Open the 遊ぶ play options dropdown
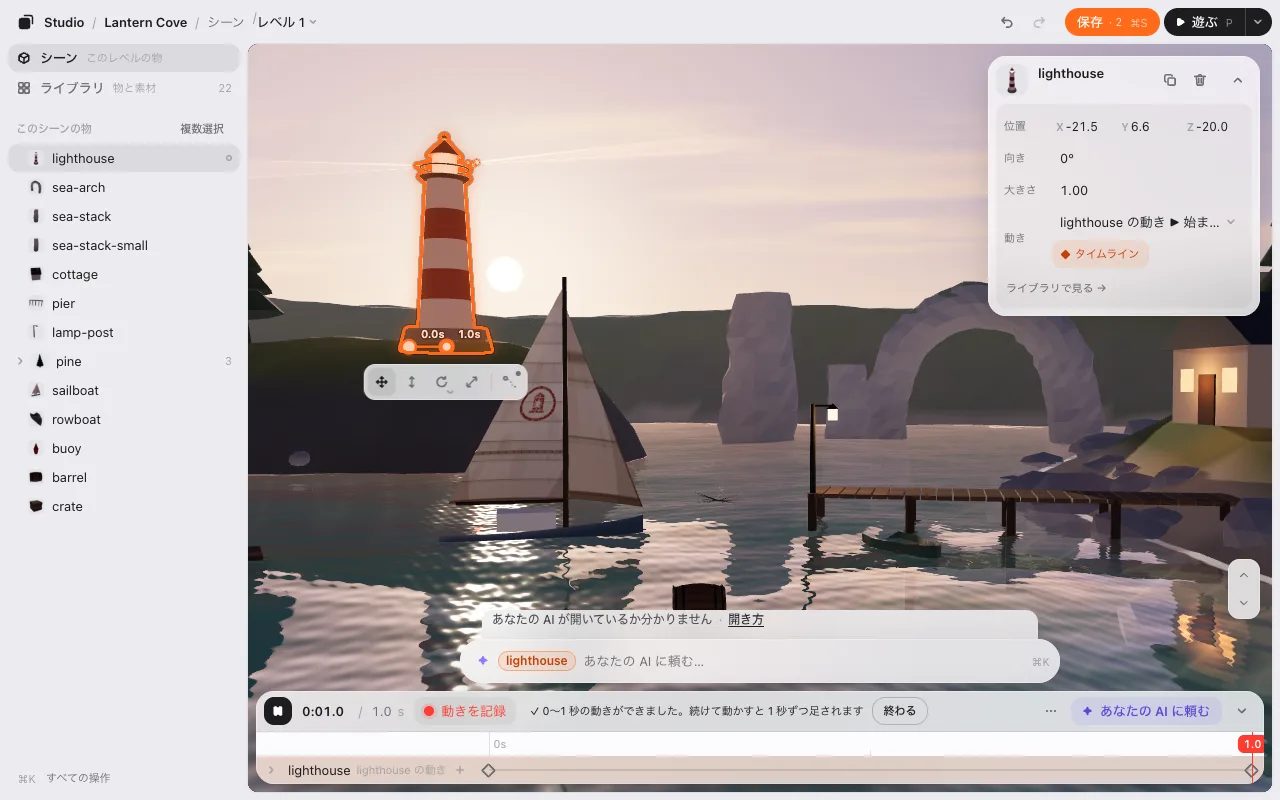The height and width of the screenshot is (800, 1280). click(x=1257, y=22)
